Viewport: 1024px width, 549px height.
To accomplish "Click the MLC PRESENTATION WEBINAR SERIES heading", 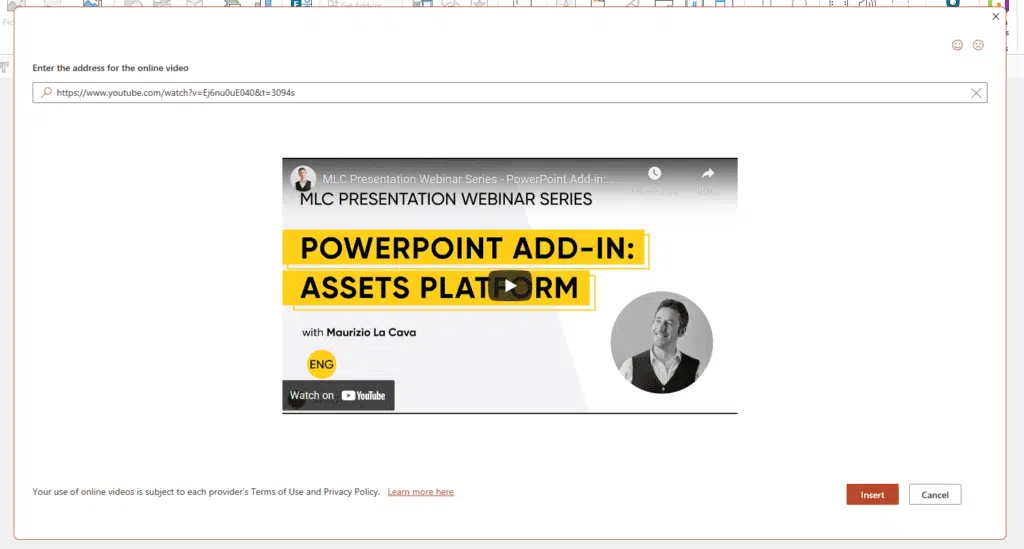I will 446,199.
